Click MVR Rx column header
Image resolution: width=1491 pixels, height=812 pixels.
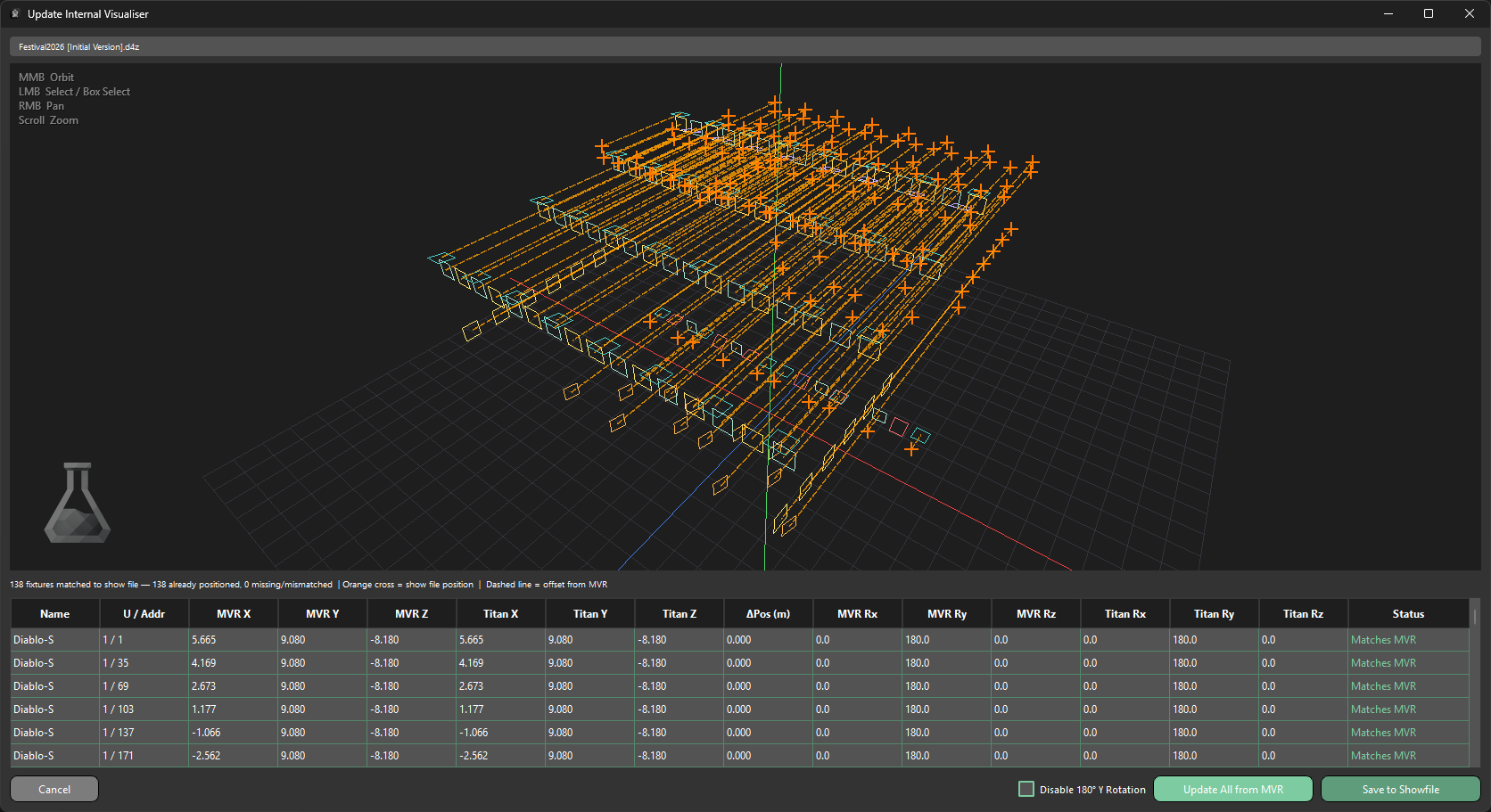(x=858, y=613)
